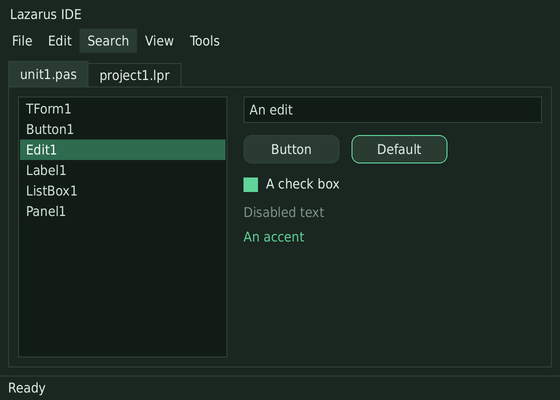Click into the 'An edit' text field

coord(392,110)
